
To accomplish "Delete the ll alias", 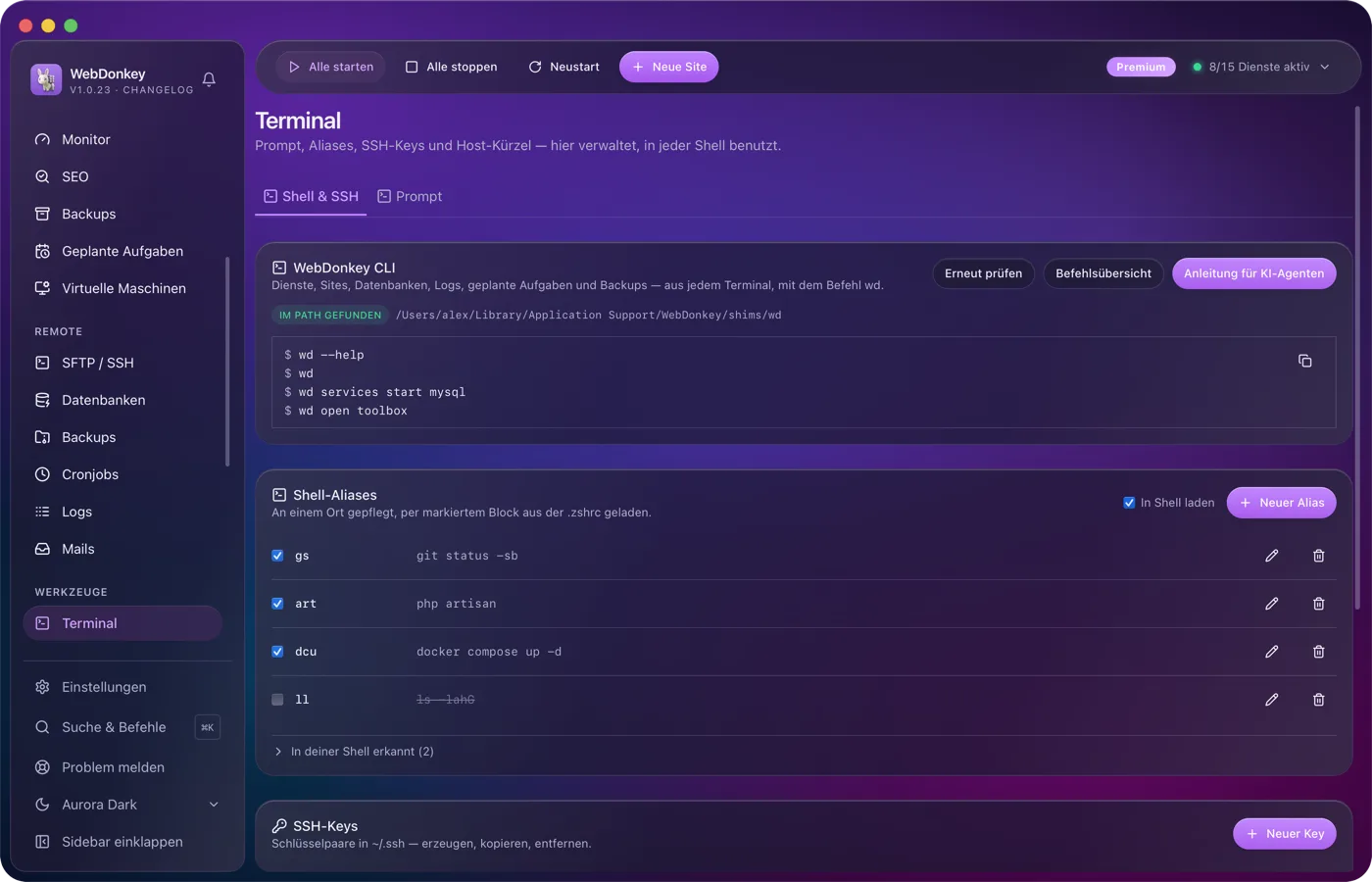I will point(1318,700).
